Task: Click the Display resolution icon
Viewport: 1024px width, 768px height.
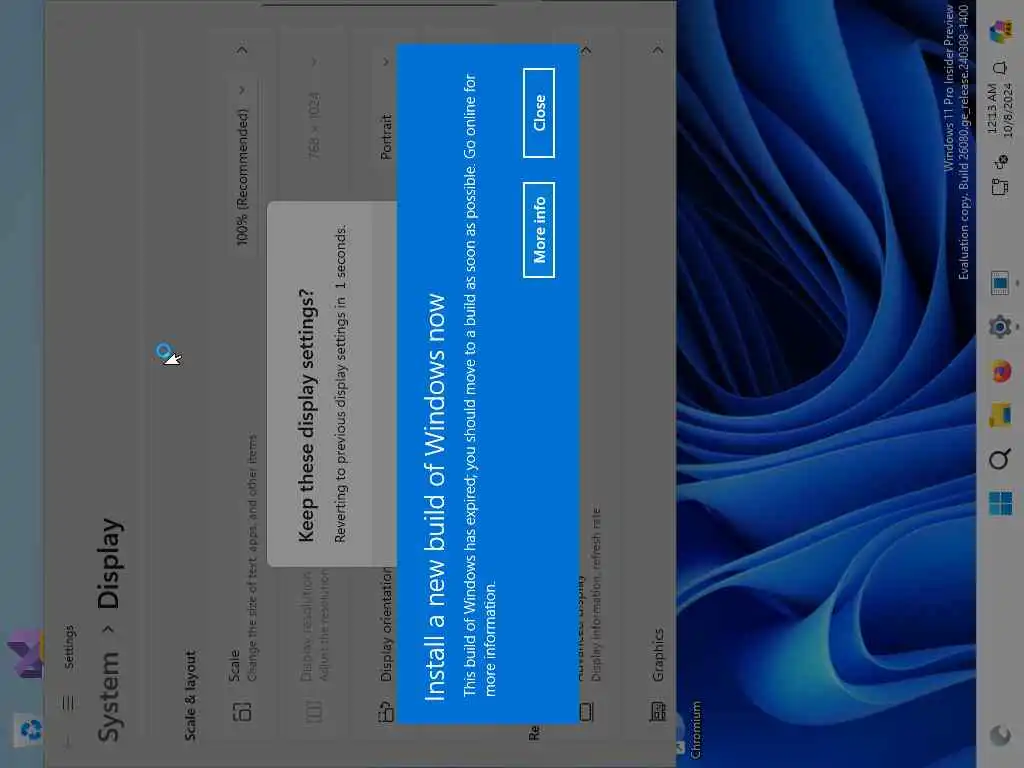Action: [x=314, y=711]
